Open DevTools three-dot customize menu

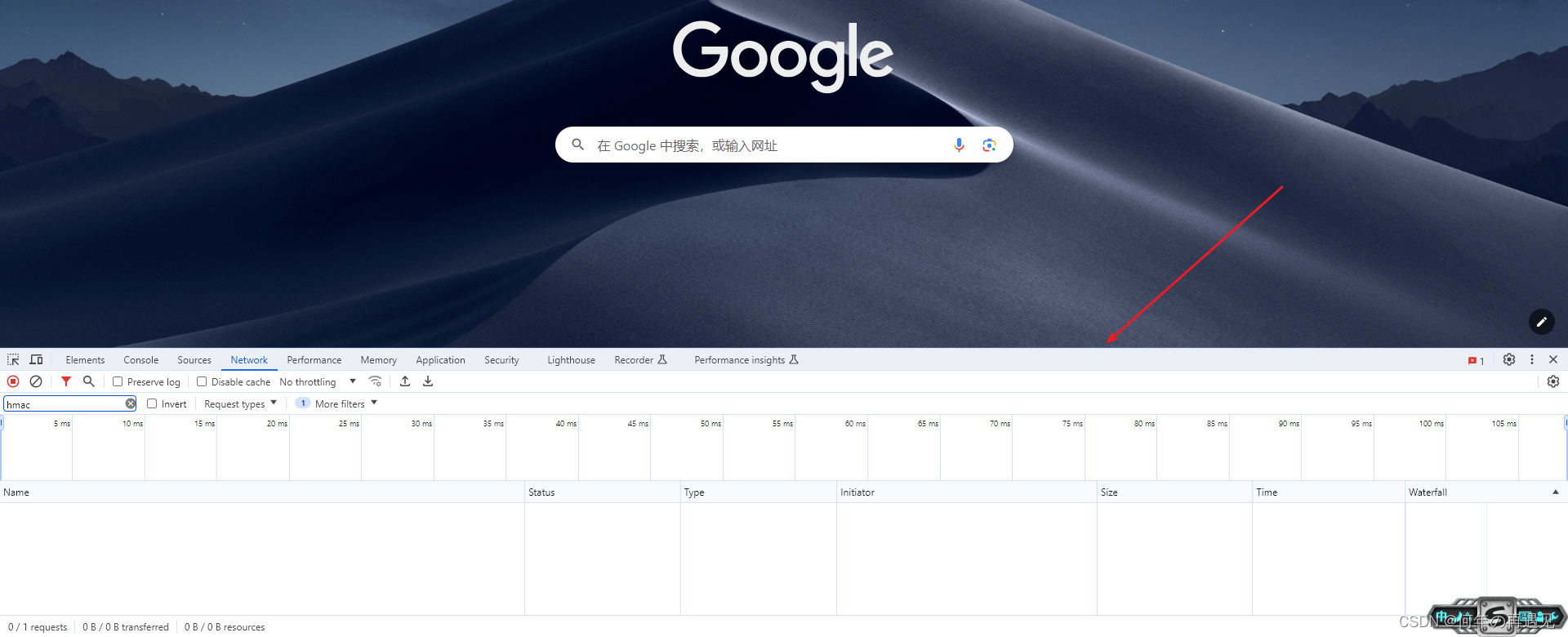1532,359
